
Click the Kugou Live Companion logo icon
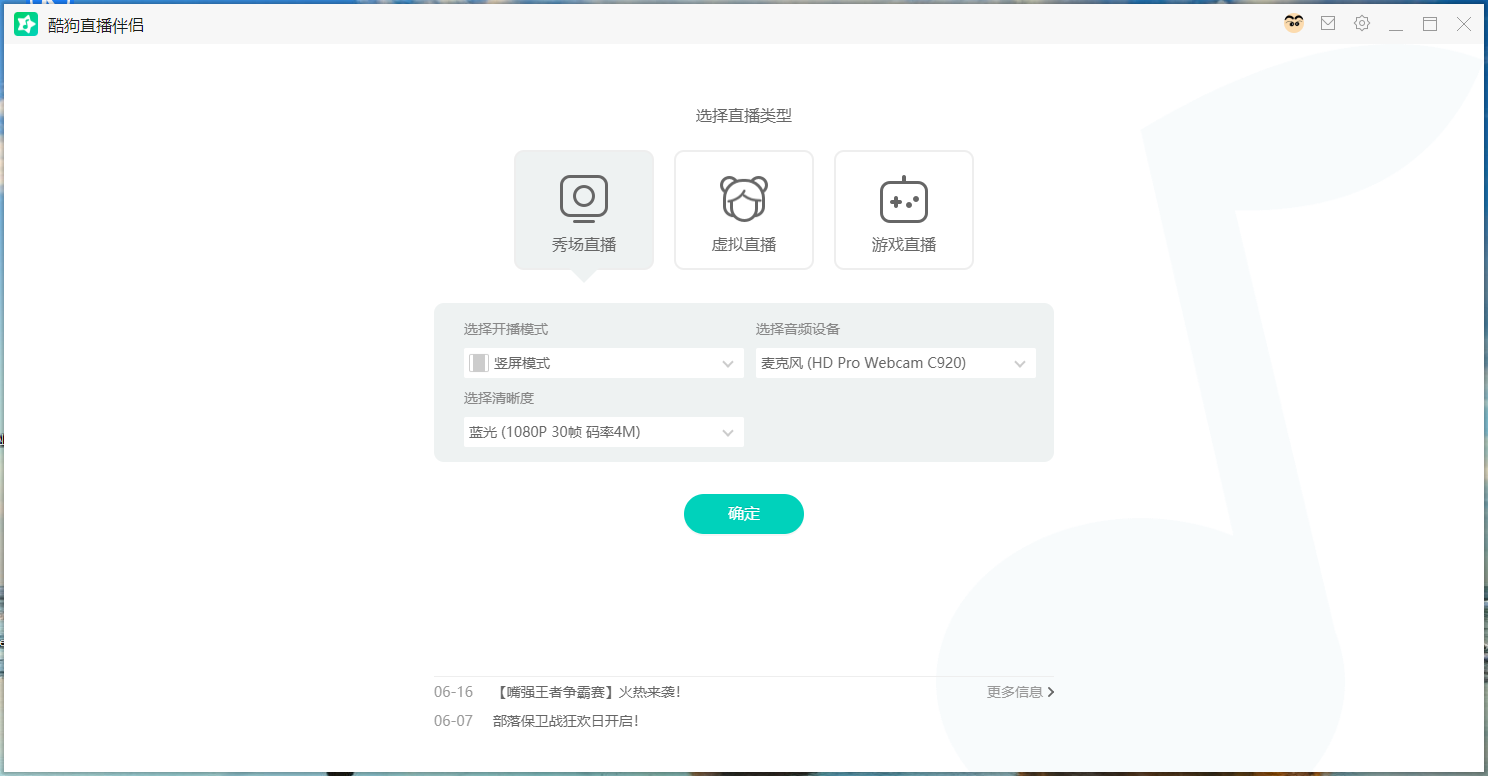tap(26, 24)
